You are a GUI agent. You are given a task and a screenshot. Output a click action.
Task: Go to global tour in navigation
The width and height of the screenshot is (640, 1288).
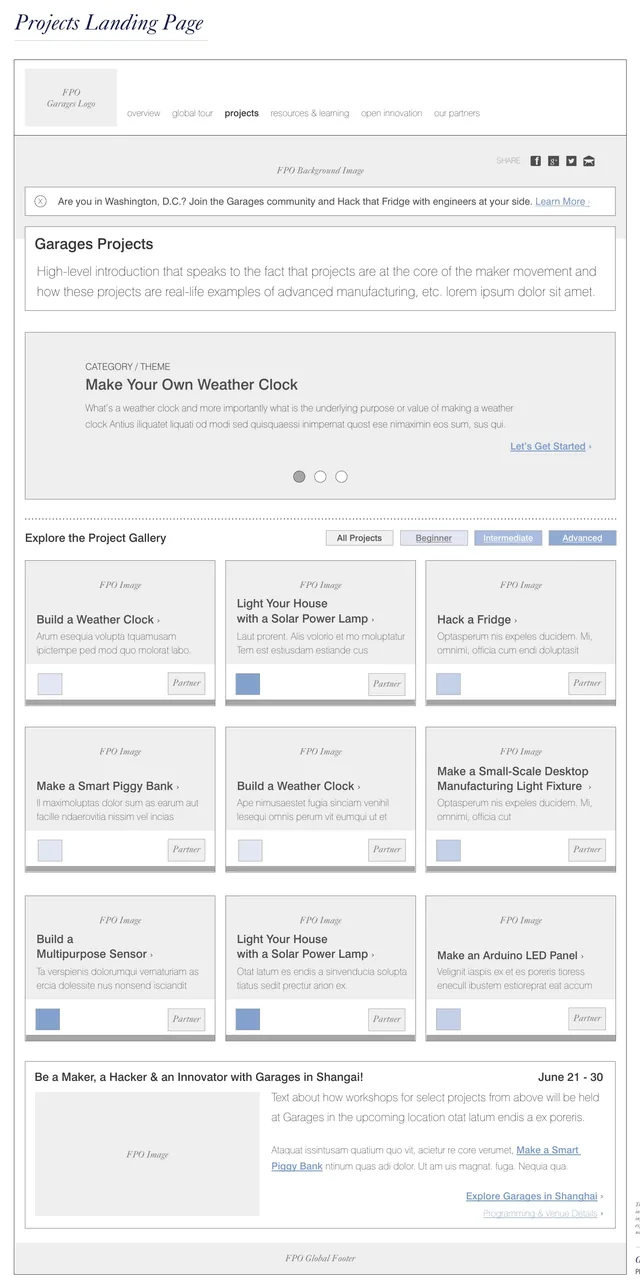192,113
